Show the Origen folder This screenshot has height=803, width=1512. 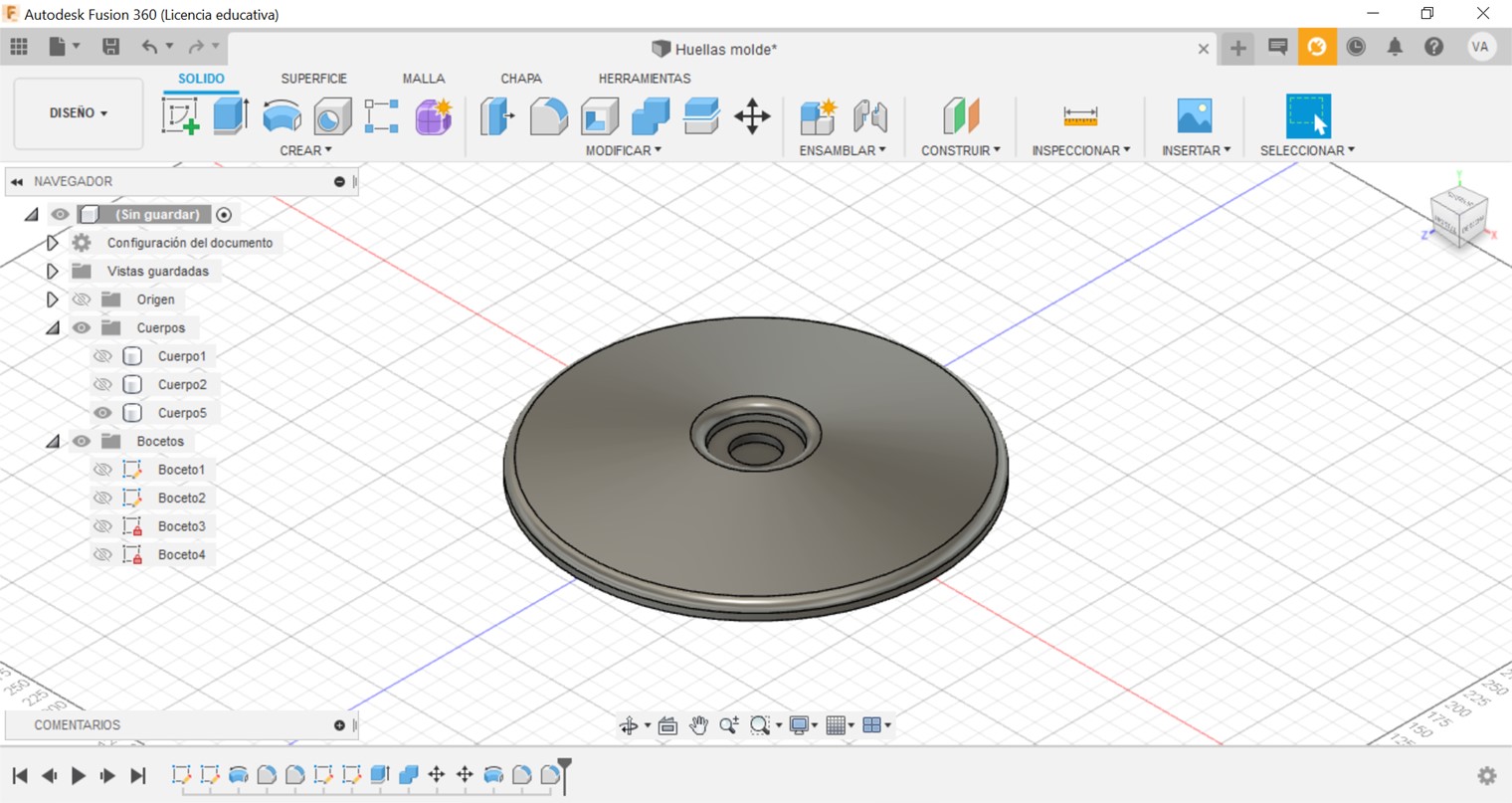click(x=82, y=300)
